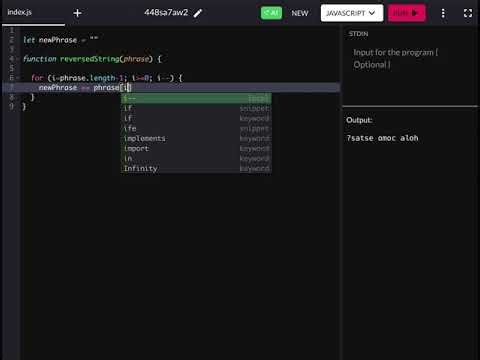Choose 'if' keyword autocomplete suggestion
The width and height of the screenshot is (480, 360).
[x=196, y=118]
